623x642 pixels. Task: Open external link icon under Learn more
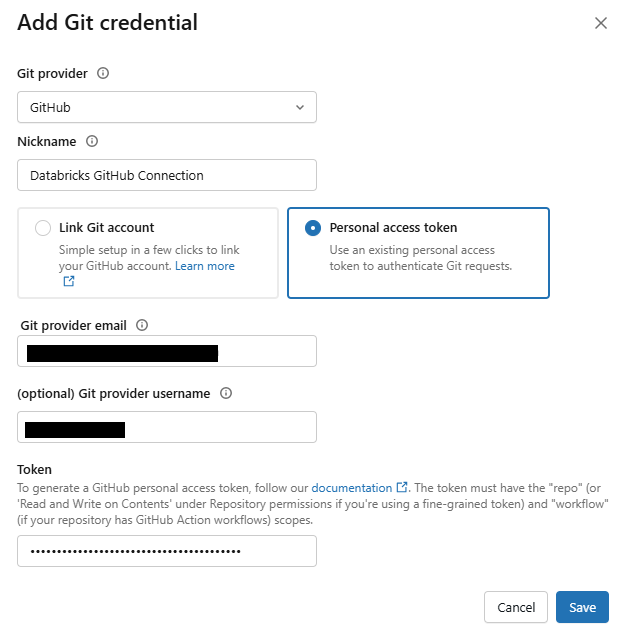tap(69, 281)
